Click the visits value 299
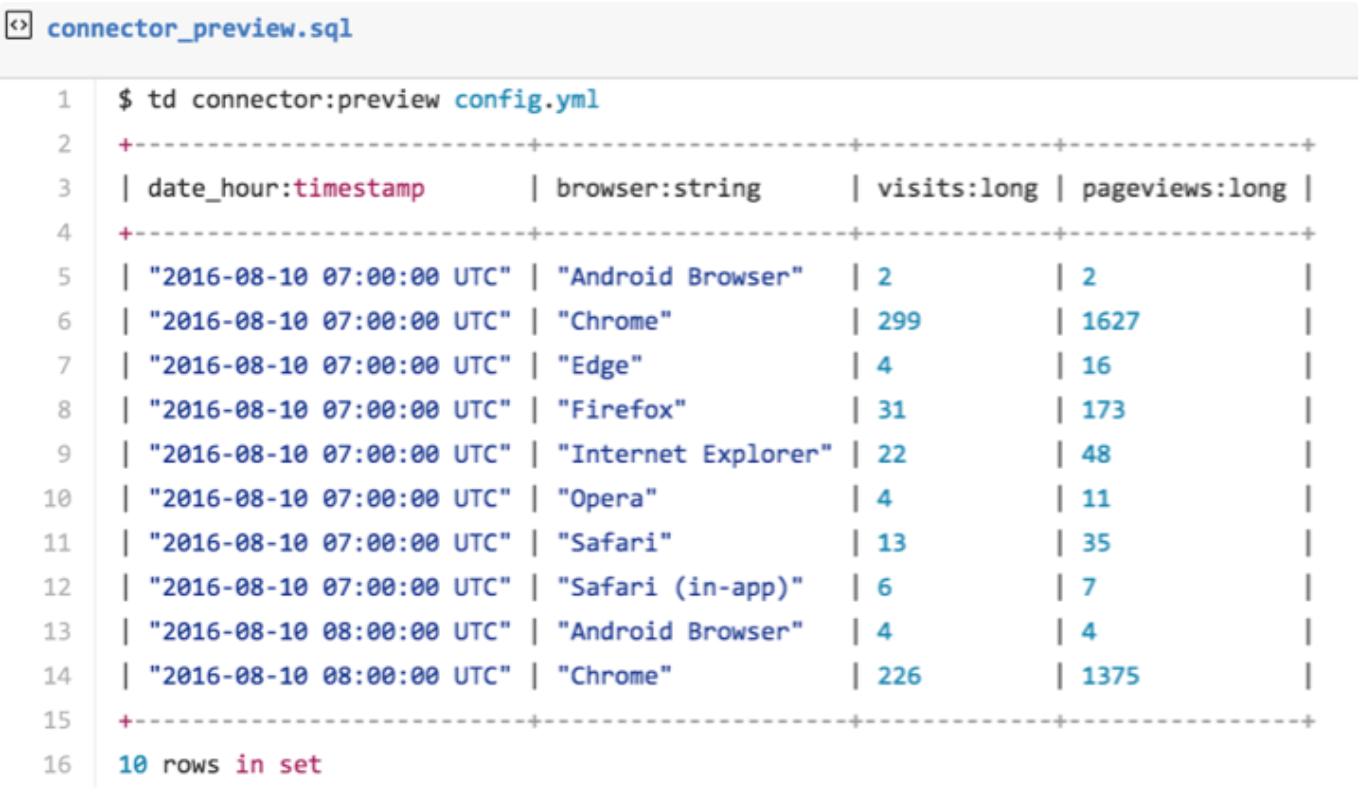Screen dimensions: 1364x812 click(899, 321)
